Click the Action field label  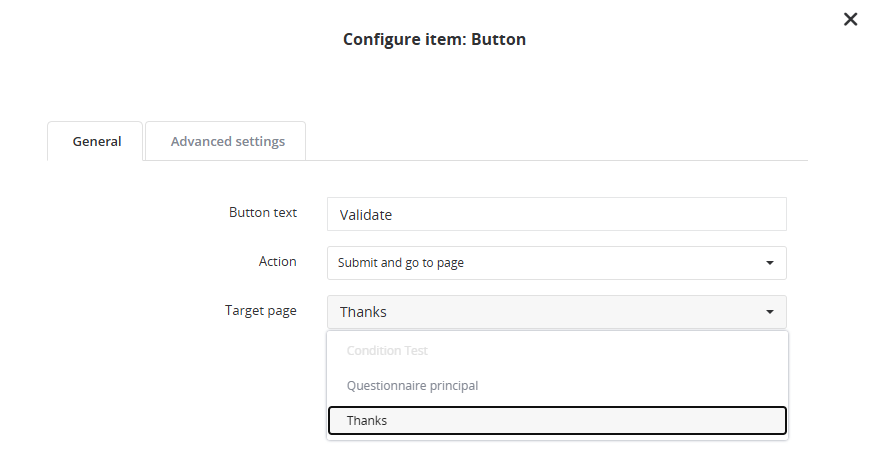tap(278, 261)
